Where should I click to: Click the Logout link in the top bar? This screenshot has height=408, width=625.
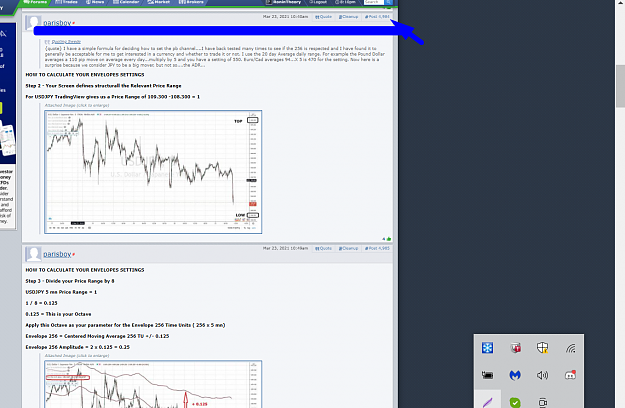click(318, 2)
